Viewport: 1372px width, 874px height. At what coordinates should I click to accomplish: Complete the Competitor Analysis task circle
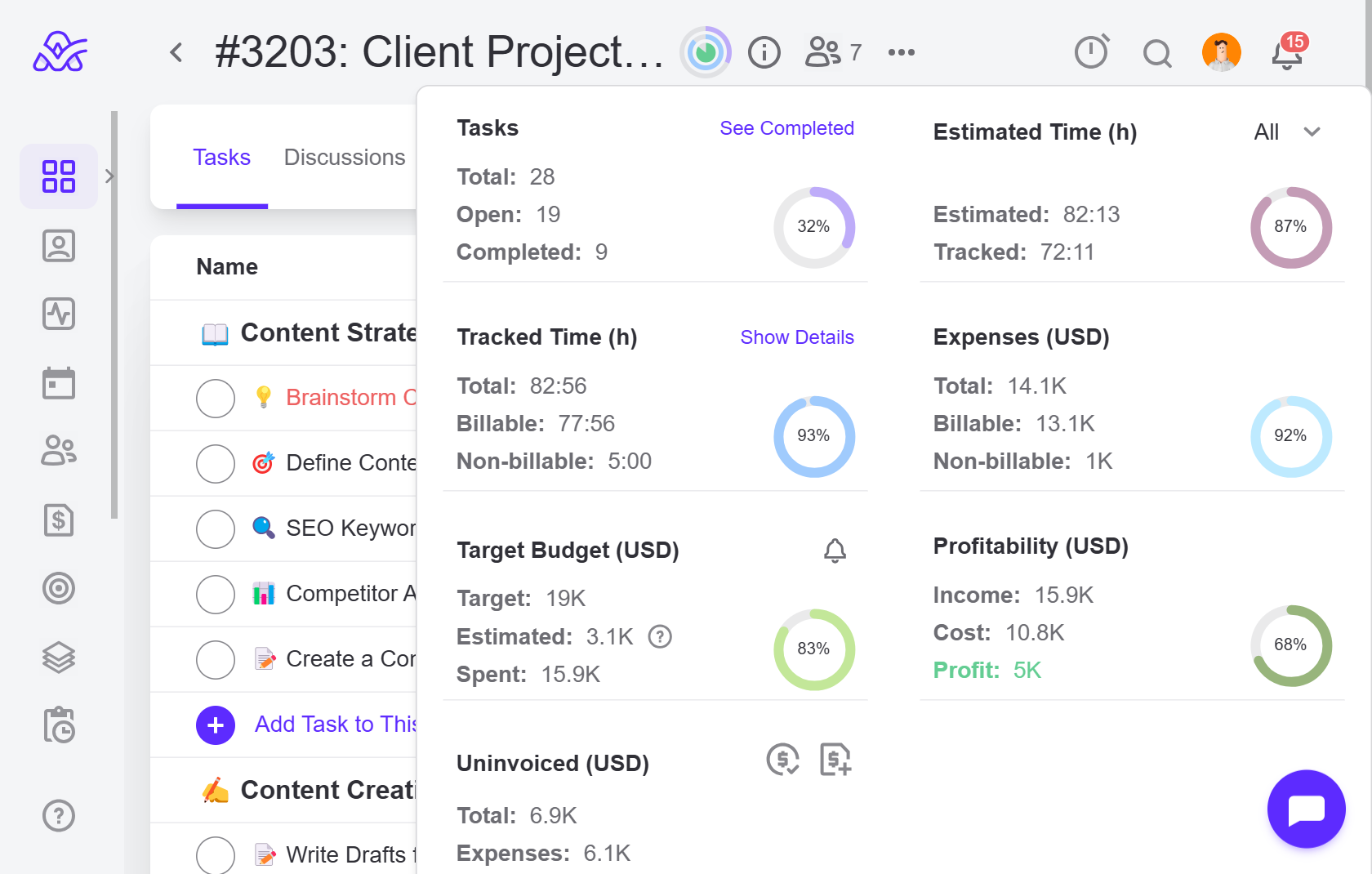pyautogui.click(x=216, y=595)
